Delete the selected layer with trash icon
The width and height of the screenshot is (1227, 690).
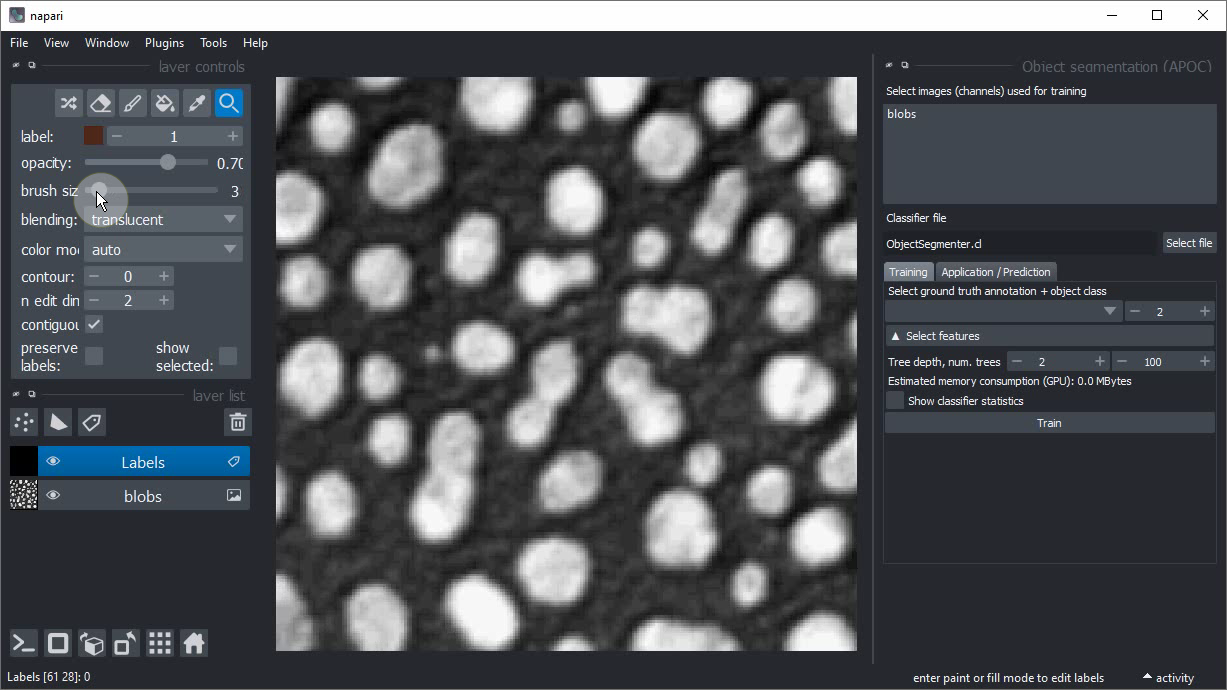237,422
